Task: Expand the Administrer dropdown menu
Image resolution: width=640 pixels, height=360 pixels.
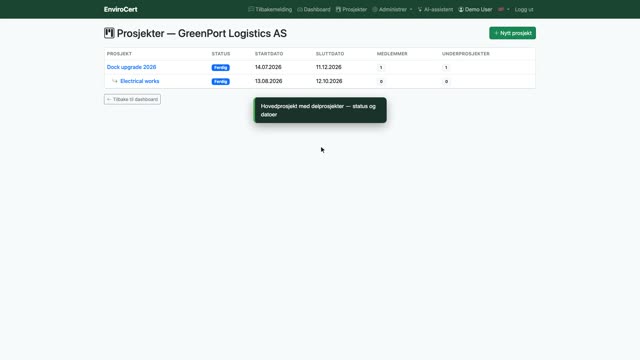Action: point(392,9)
